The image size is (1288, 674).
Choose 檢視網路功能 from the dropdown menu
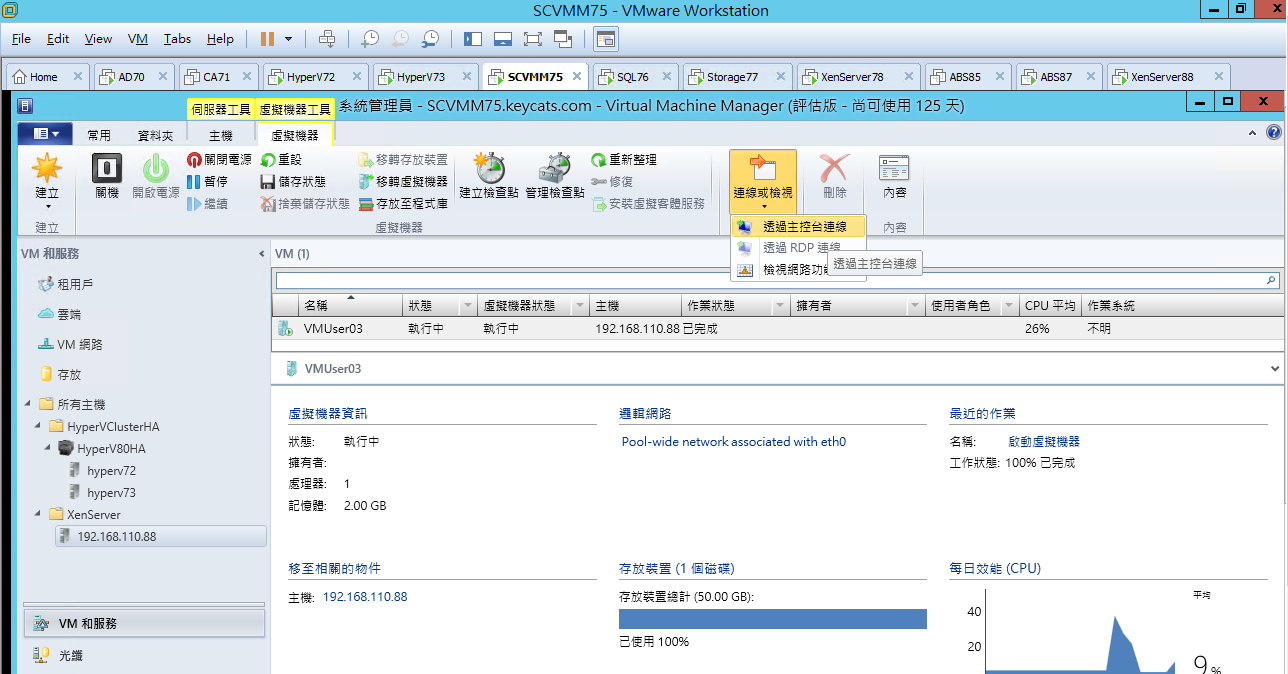click(x=795, y=269)
